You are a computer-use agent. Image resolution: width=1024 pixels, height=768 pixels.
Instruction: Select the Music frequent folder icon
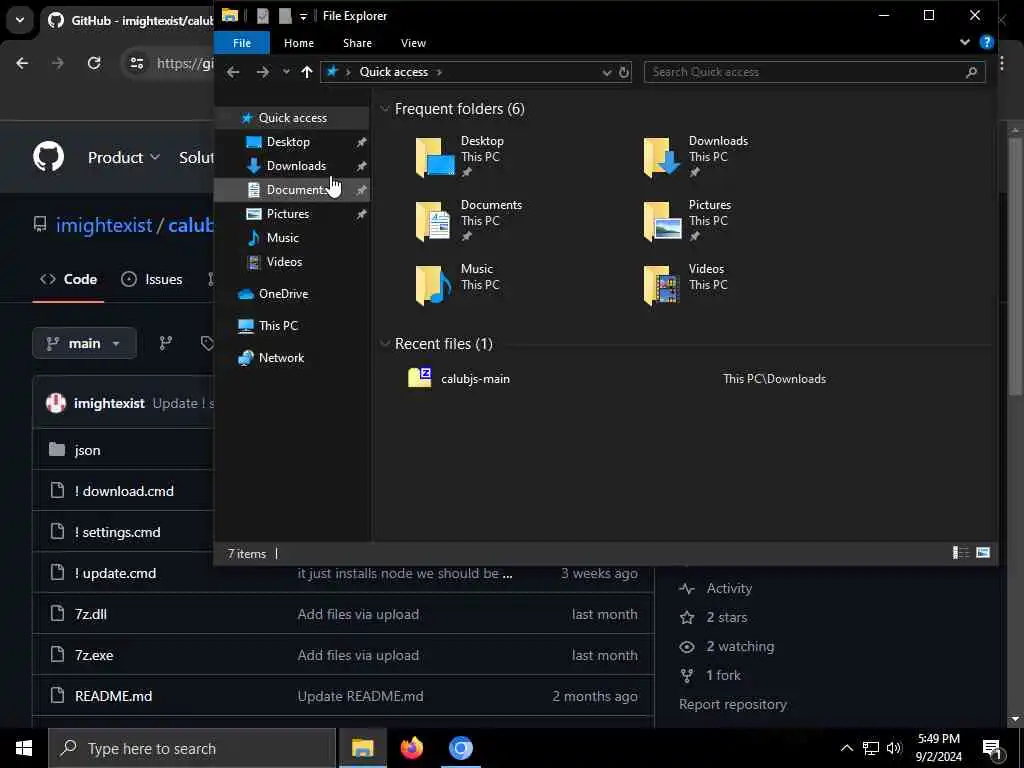(x=434, y=285)
